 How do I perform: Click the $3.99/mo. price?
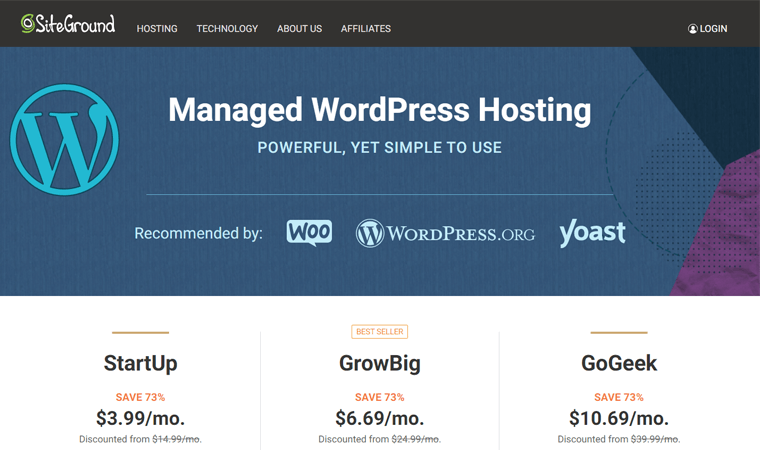click(x=141, y=418)
